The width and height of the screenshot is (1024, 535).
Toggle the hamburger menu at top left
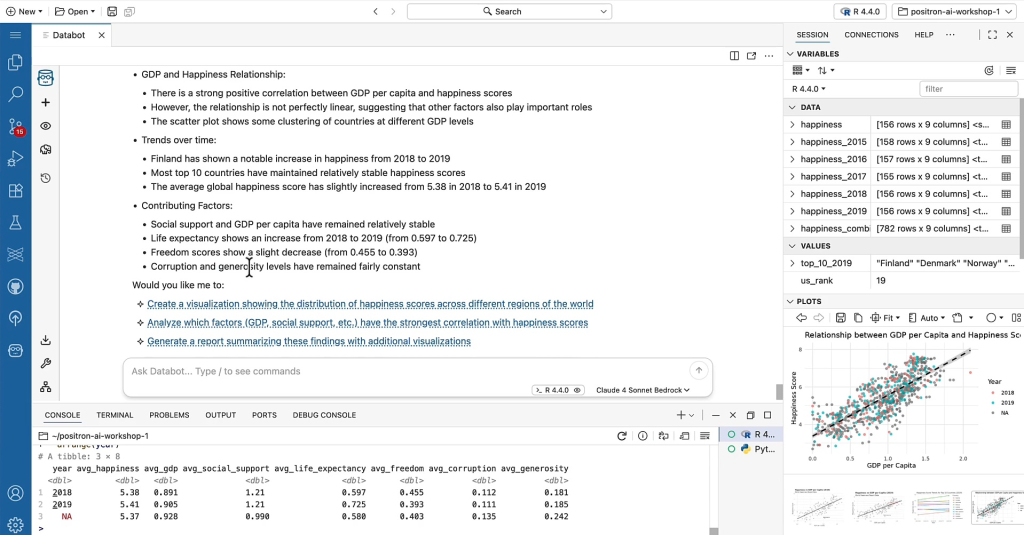pyautogui.click(x=15, y=35)
